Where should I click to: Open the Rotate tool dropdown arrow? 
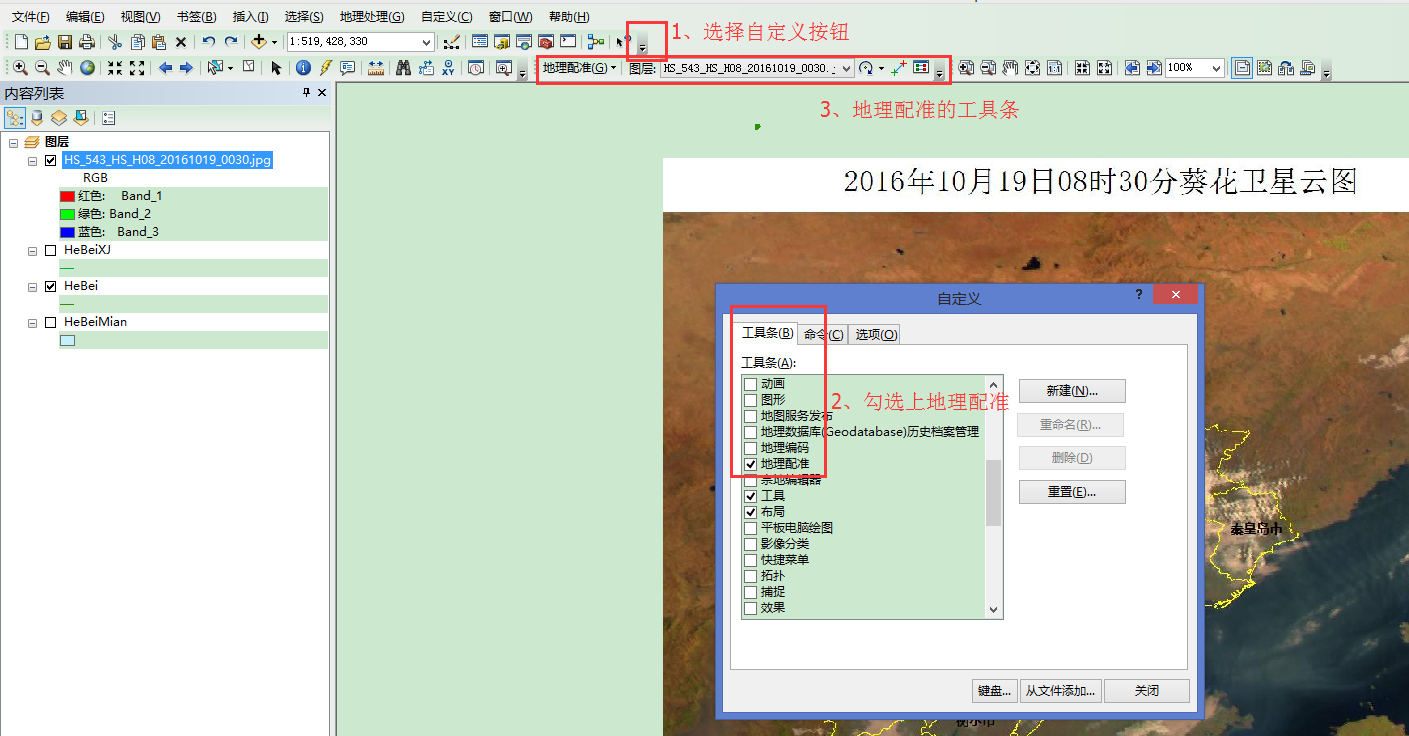coord(881,68)
